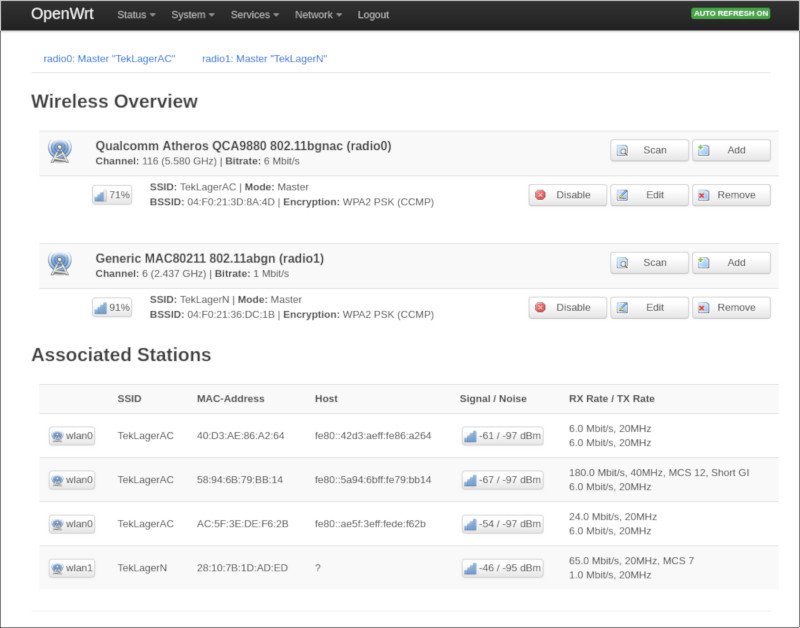Expand the Services menu

coord(253,15)
